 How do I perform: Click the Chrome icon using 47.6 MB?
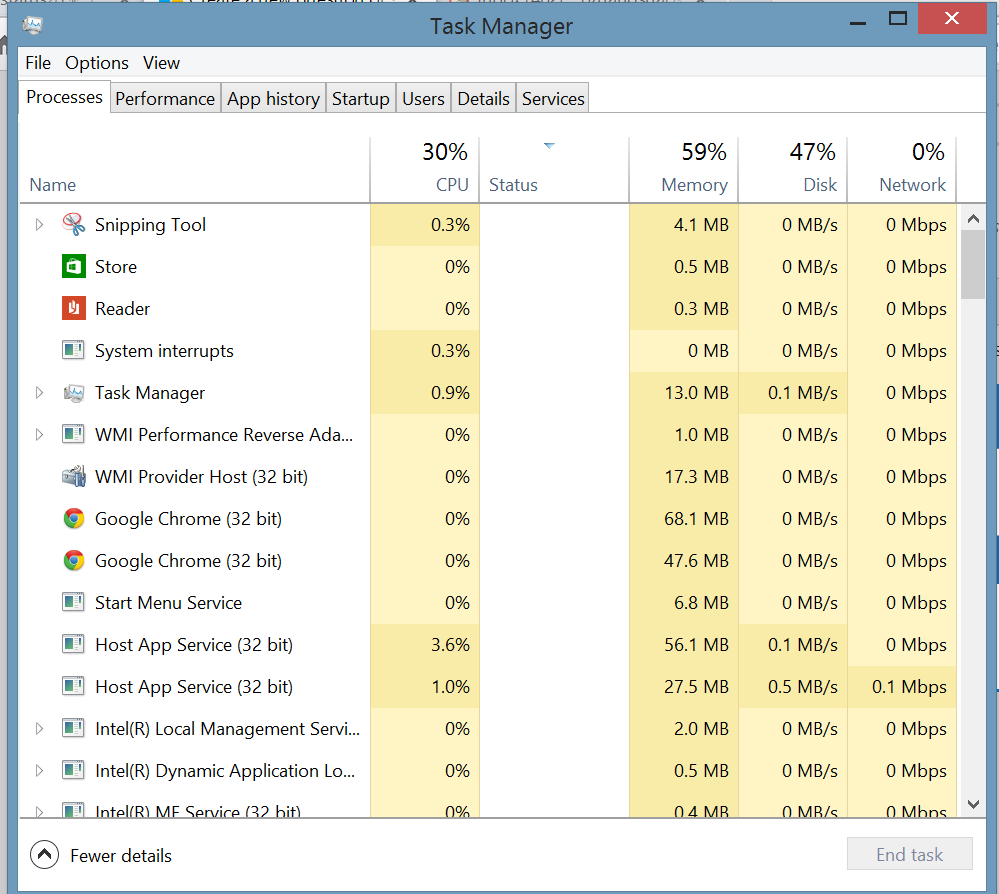click(x=74, y=561)
